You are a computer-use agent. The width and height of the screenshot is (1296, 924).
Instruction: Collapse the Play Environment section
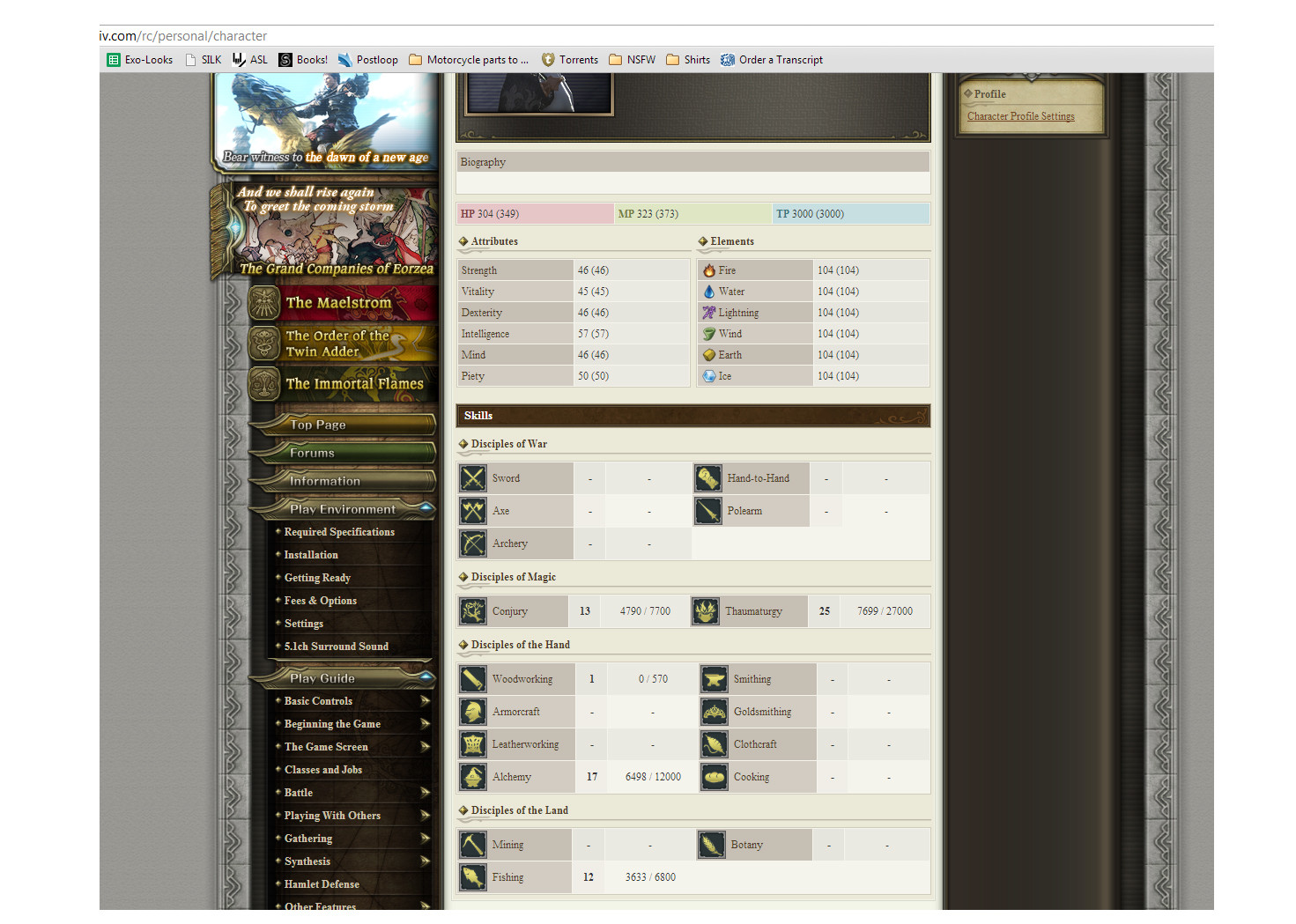click(344, 509)
